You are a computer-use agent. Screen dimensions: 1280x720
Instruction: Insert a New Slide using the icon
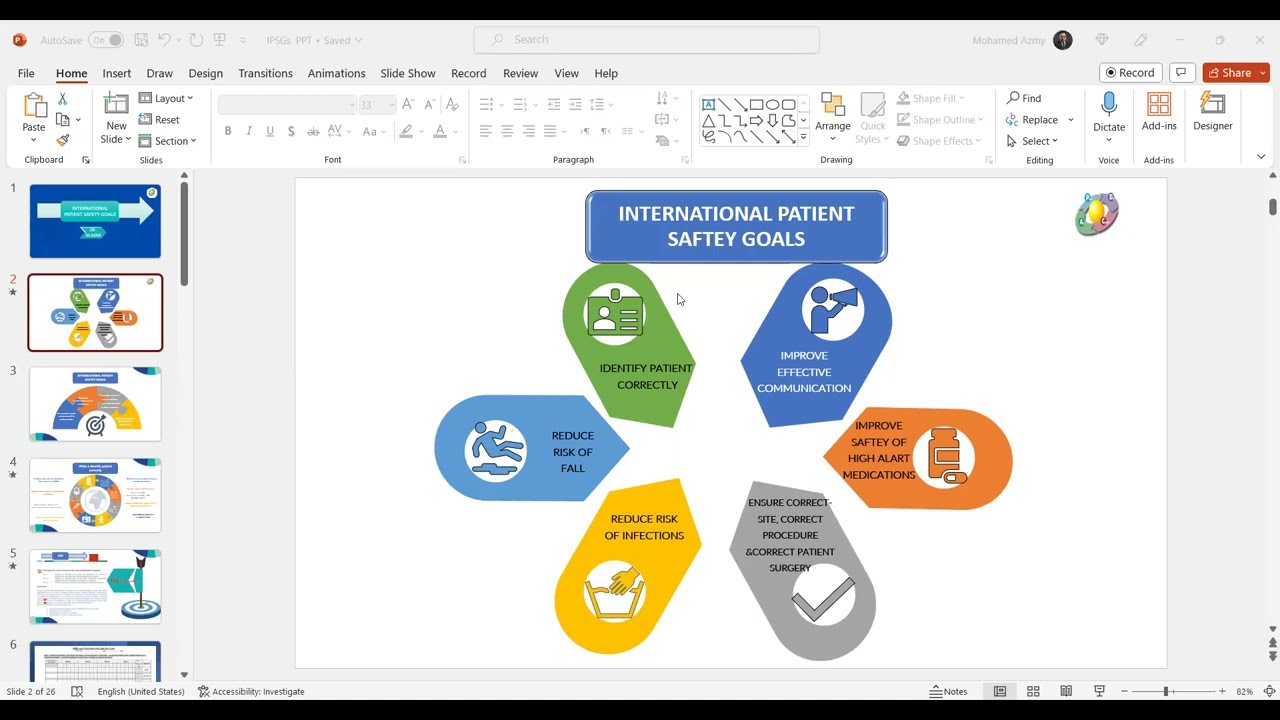click(x=116, y=106)
